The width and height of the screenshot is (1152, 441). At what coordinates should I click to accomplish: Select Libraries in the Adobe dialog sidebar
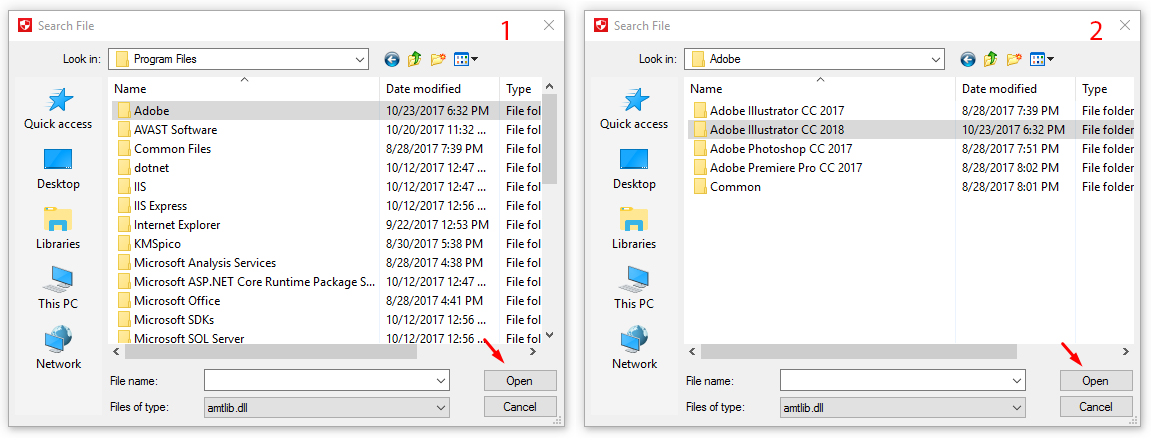pos(634,229)
